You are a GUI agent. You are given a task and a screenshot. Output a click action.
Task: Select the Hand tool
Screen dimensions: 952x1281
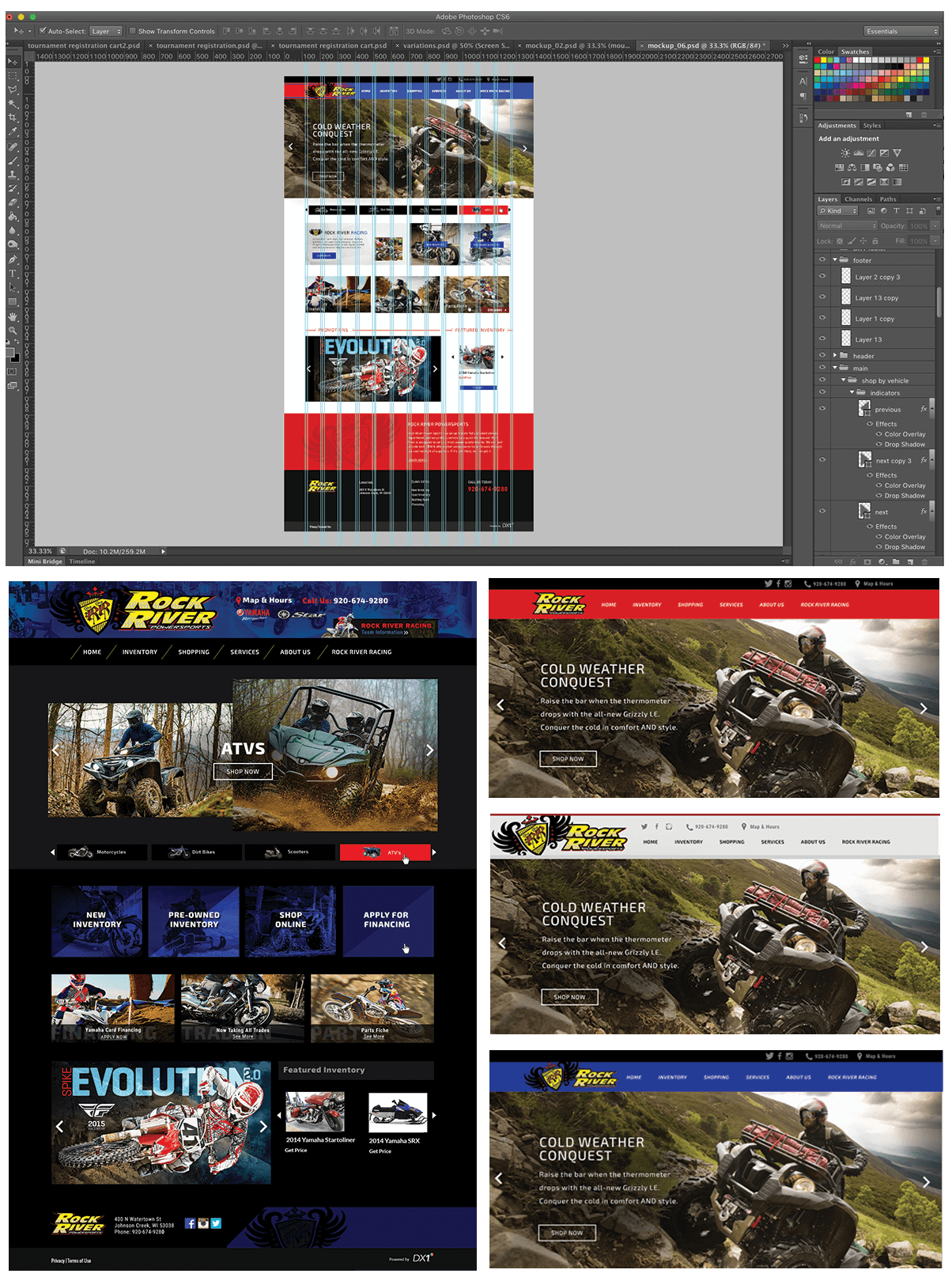coord(13,316)
